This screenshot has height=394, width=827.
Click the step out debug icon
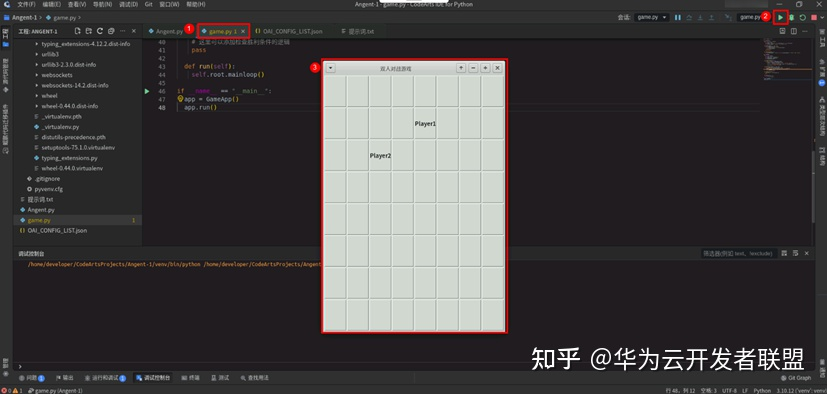point(711,17)
